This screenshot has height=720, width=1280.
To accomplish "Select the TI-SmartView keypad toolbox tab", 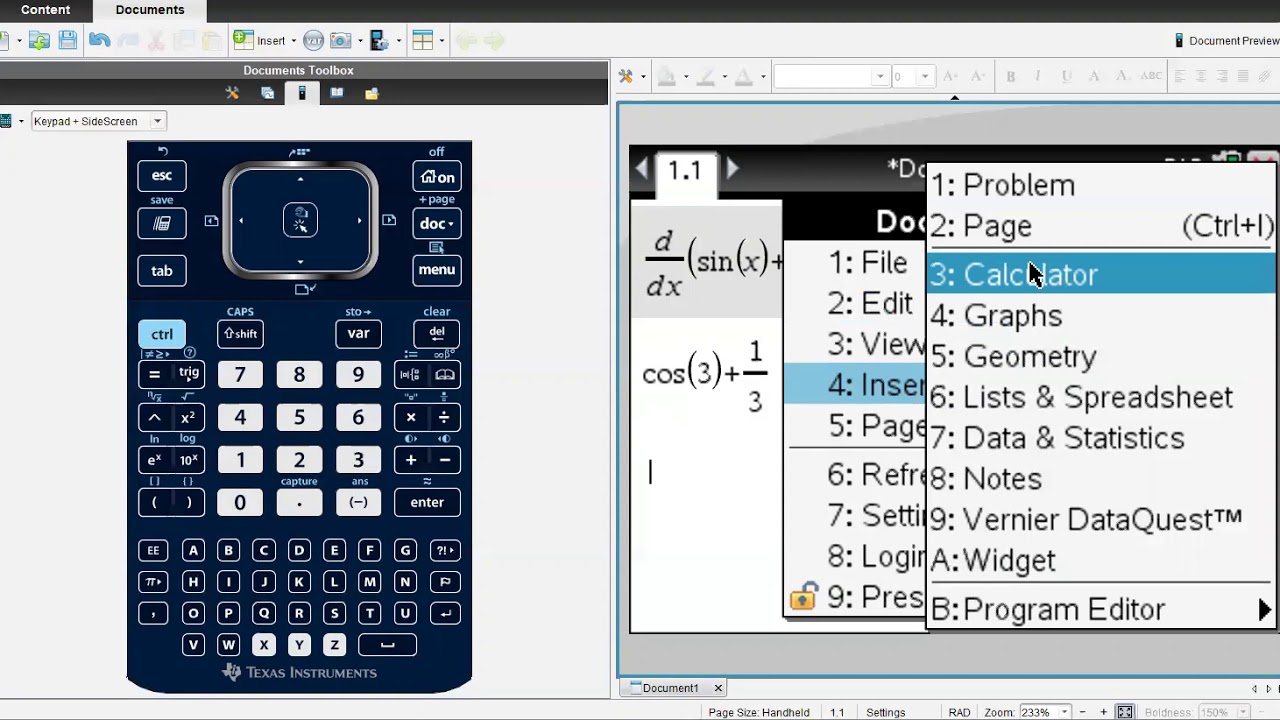I will [x=302, y=93].
